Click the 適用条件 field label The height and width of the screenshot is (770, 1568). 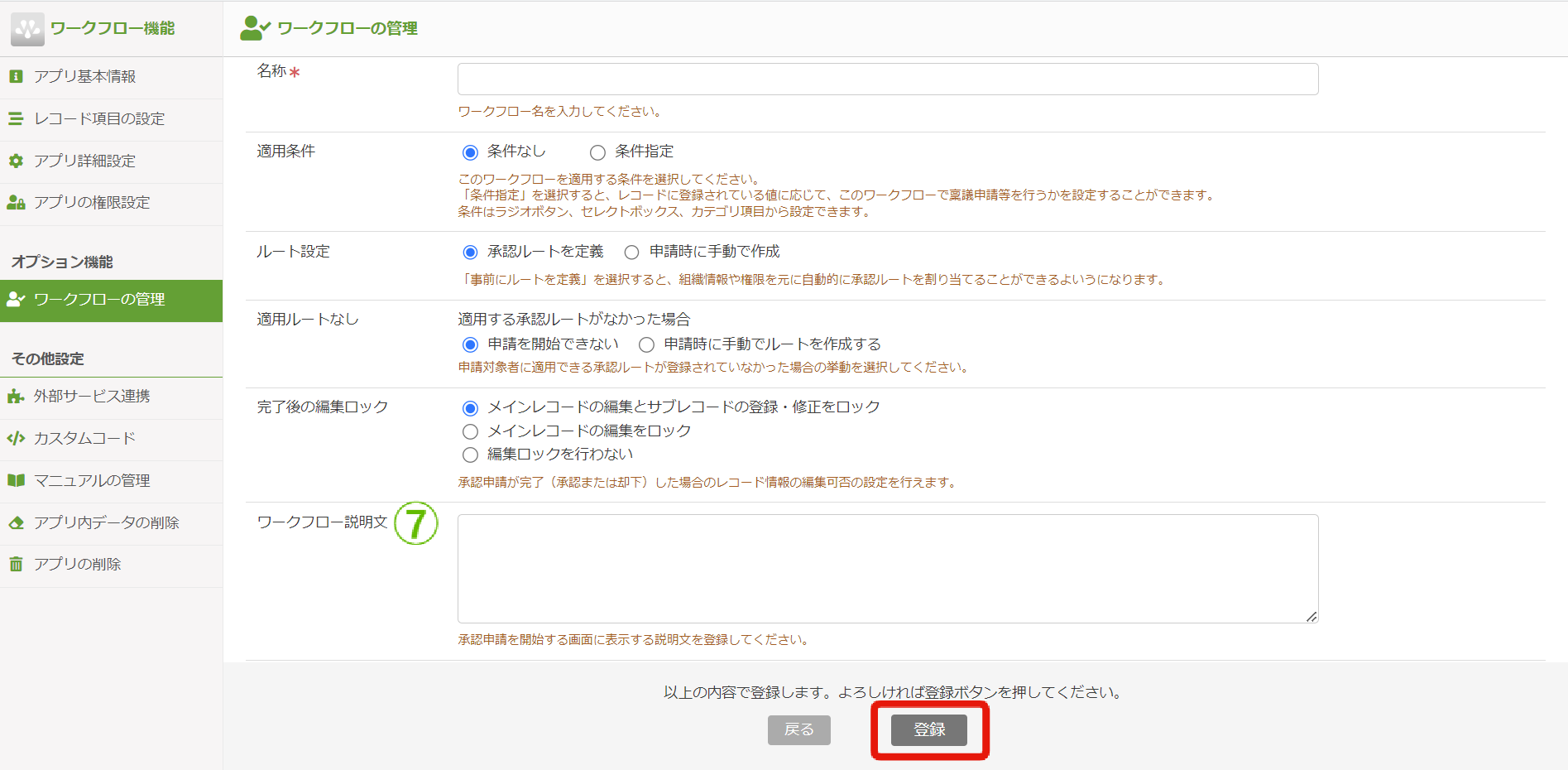pos(285,151)
